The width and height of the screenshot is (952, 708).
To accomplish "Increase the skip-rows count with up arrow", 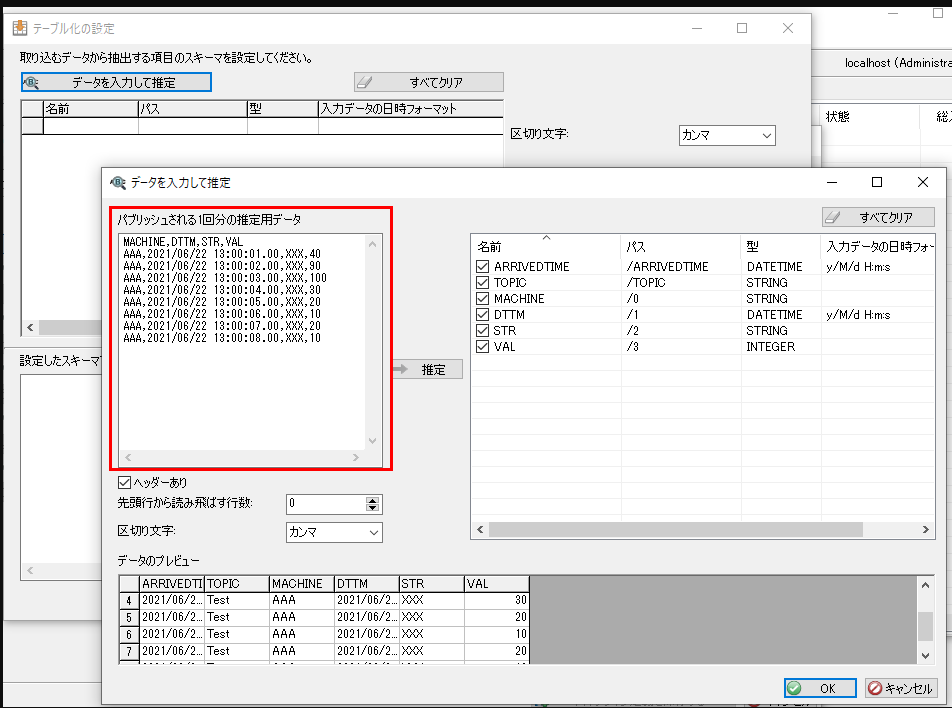I will click(x=372, y=500).
